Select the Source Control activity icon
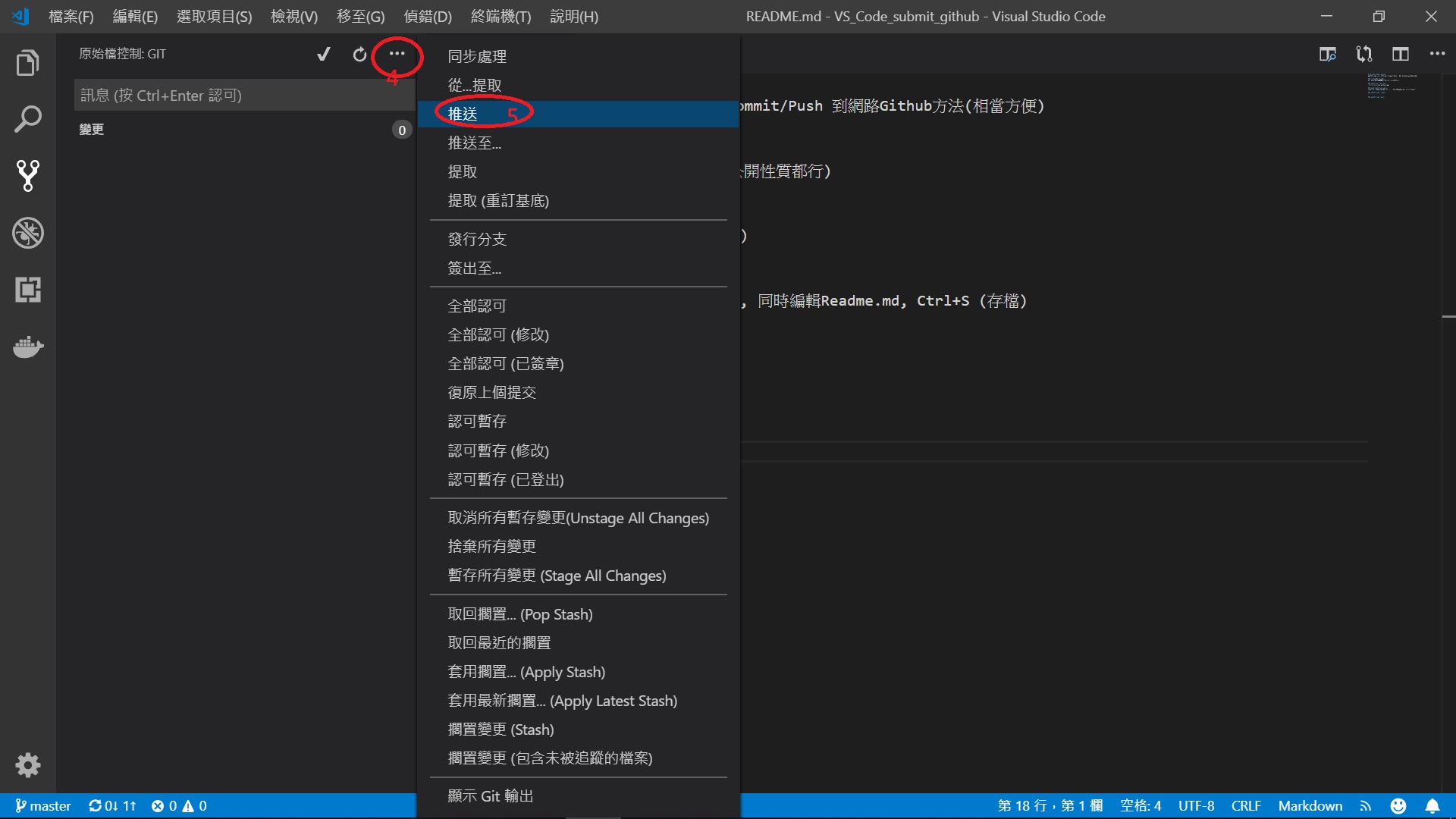This screenshot has width=1456, height=819. (28, 176)
